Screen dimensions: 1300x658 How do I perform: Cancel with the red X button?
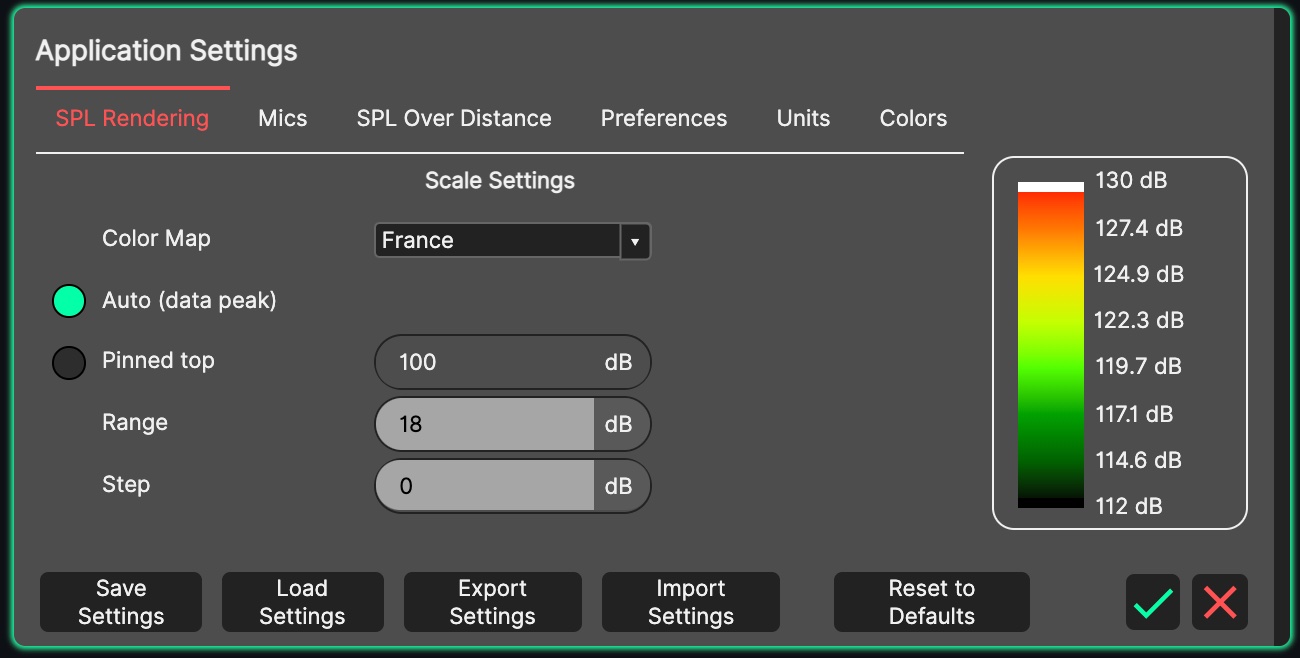(1220, 602)
